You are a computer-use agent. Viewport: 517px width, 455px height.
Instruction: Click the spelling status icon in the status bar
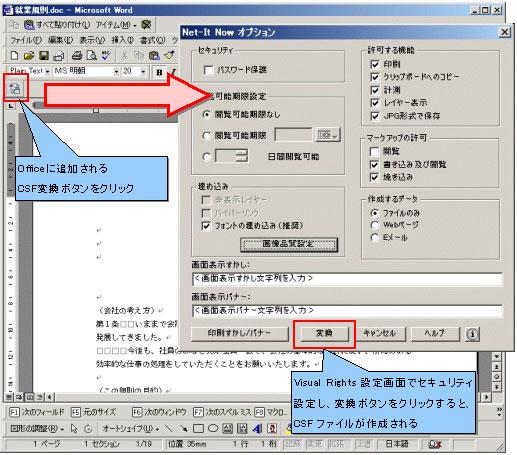435,444
